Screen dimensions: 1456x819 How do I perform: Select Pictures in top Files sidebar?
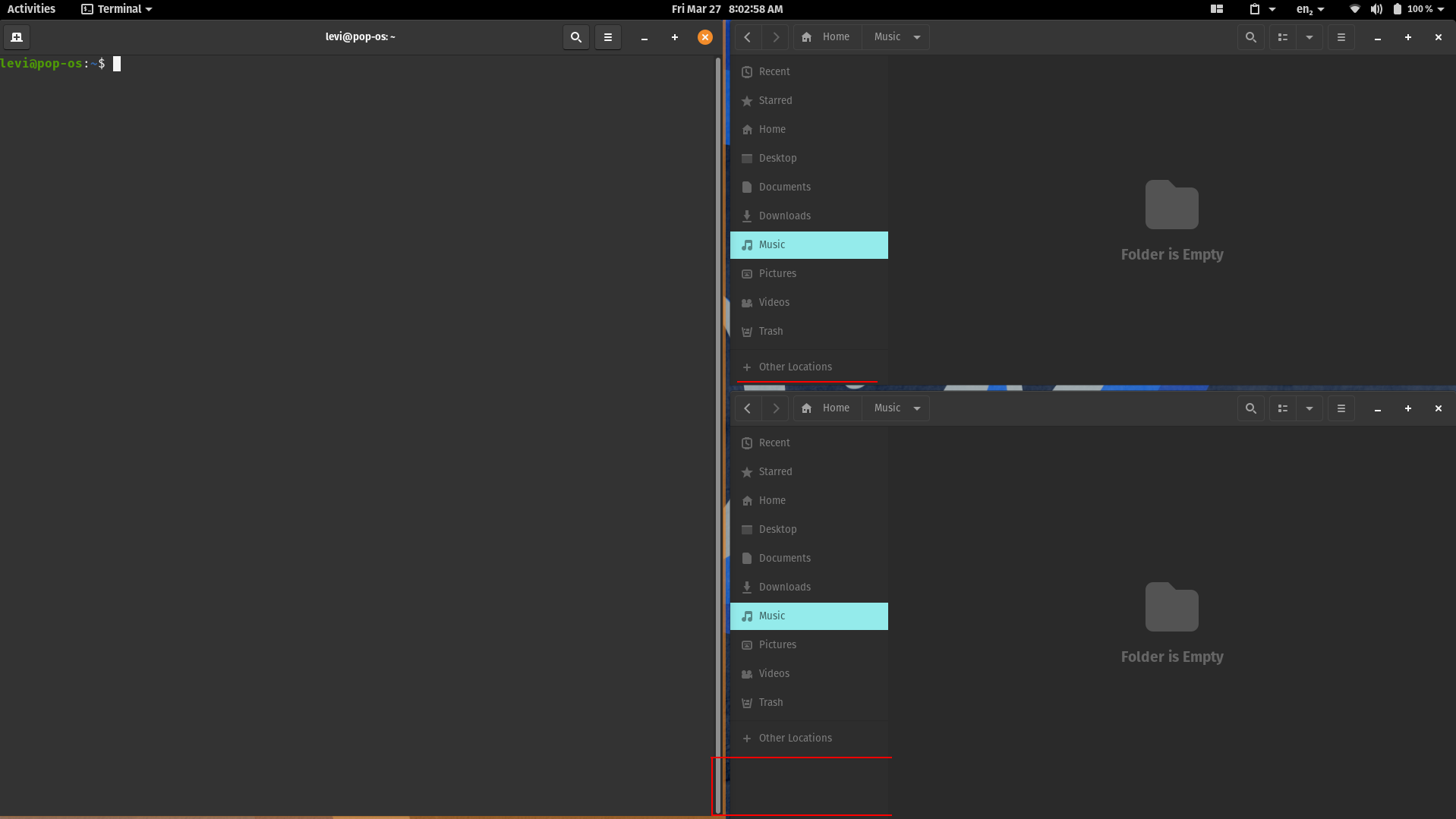click(809, 274)
